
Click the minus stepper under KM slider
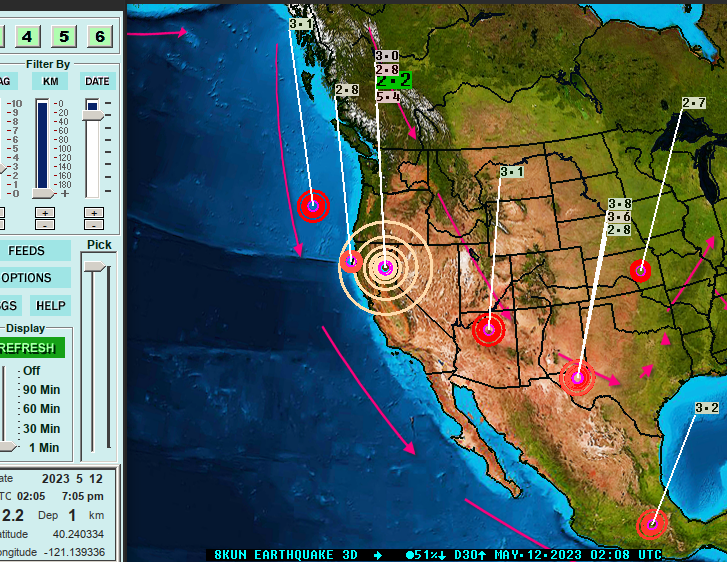tap(45, 225)
